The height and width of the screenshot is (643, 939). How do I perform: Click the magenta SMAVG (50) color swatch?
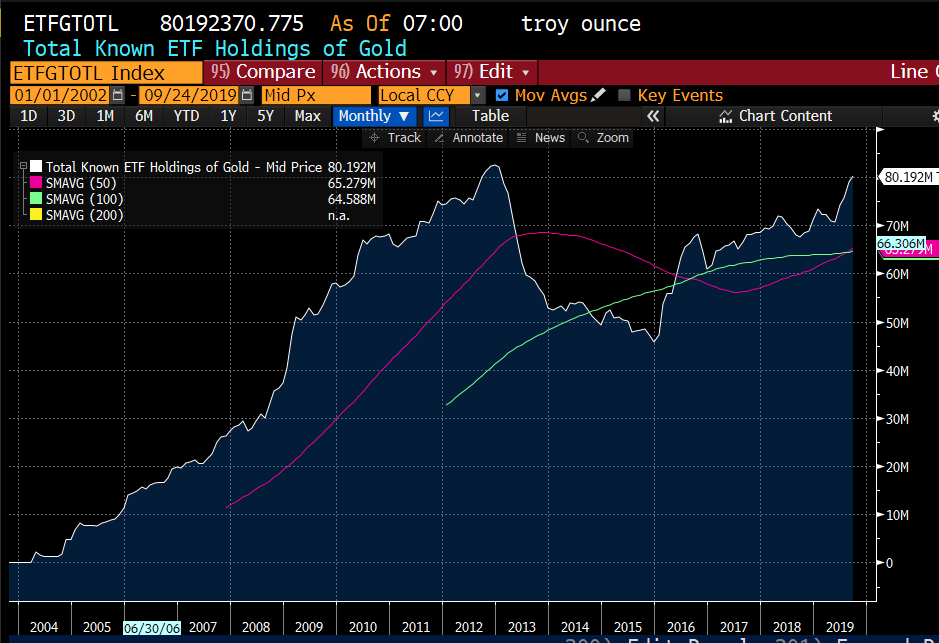(x=36, y=183)
